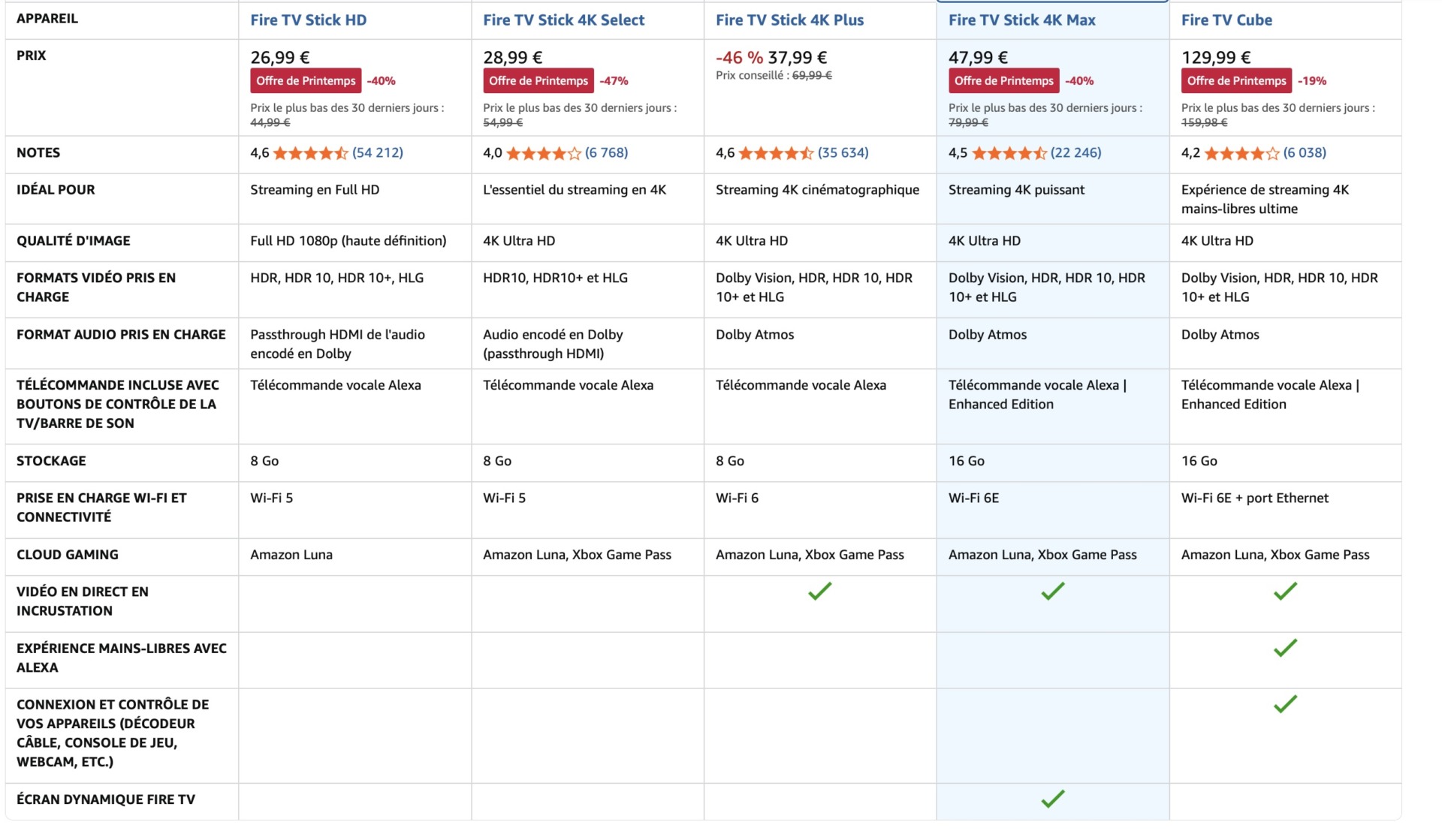Click the struck-through 69,99 € recommended price

pyautogui.click(x=812, y=76)
